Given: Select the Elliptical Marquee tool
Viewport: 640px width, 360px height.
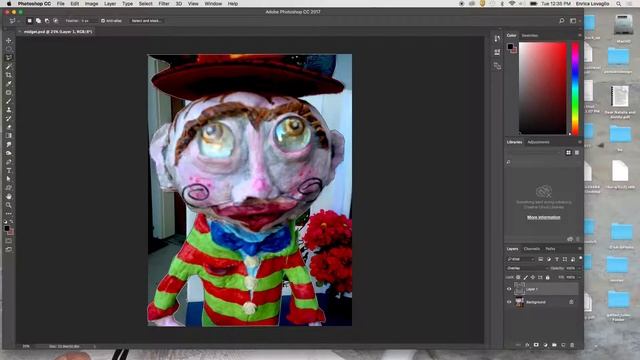Looking at the screenshot, I should 9,49.
